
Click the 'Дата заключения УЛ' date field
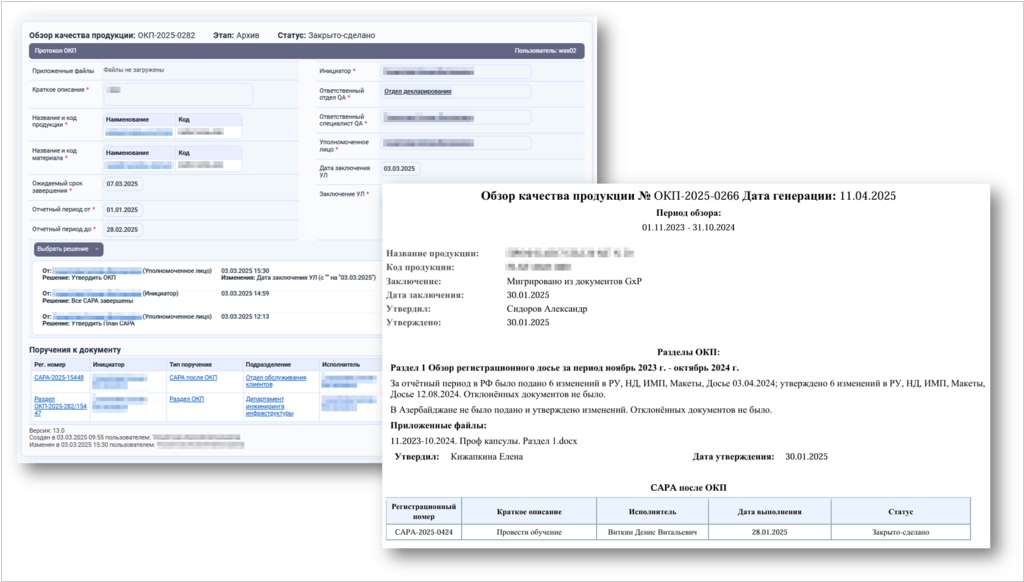click(x=402, y=169)
